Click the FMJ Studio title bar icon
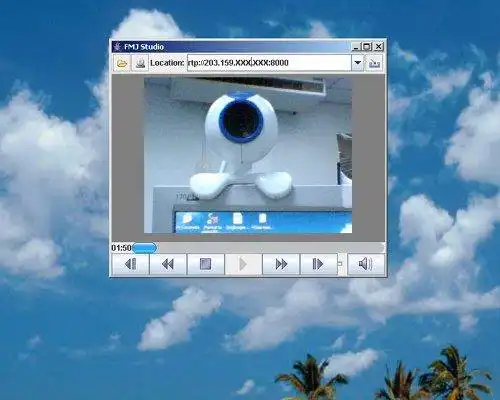 pyautogui.click(x=117, y=47)
